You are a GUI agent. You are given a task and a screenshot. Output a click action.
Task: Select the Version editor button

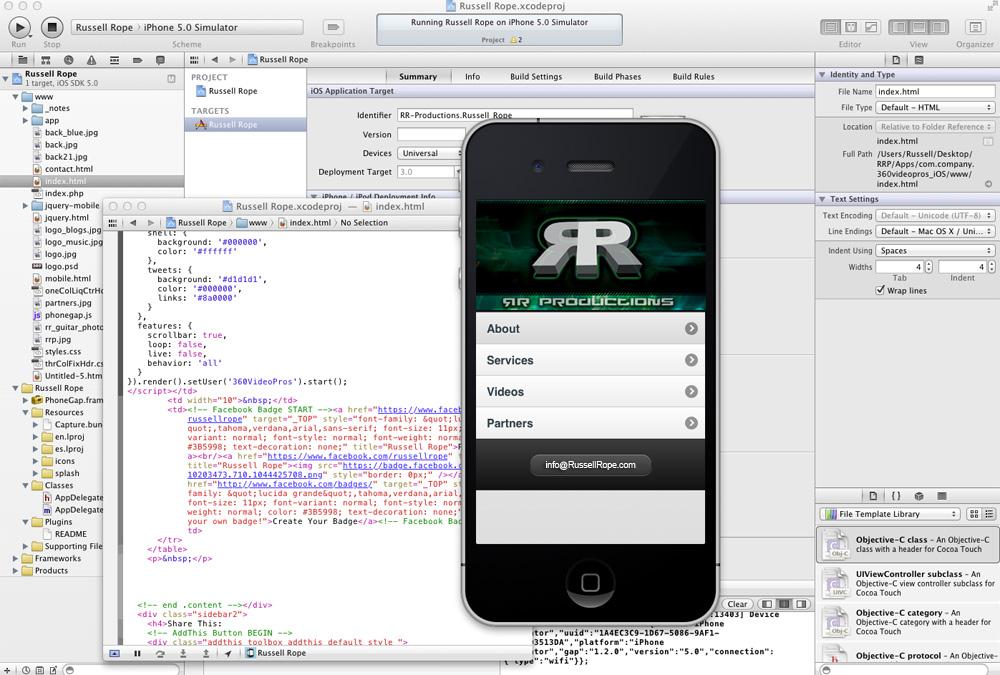(x=871, y=27)
